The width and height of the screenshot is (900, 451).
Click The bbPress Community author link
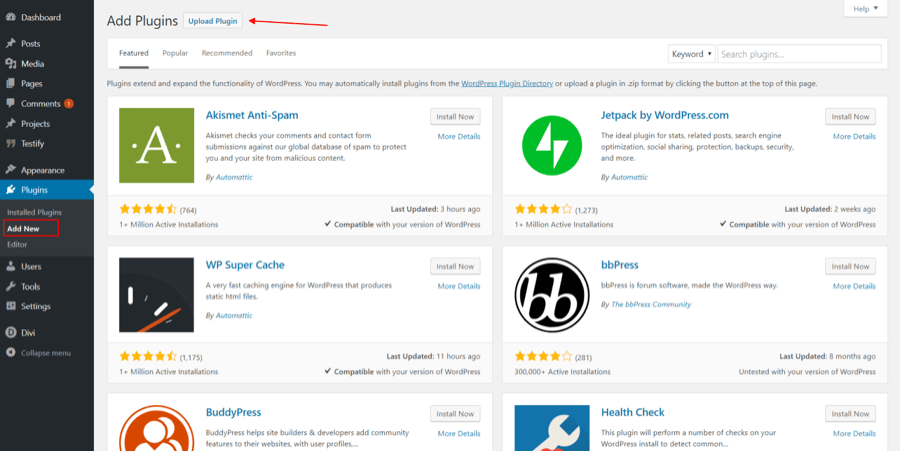coord(651,305)
